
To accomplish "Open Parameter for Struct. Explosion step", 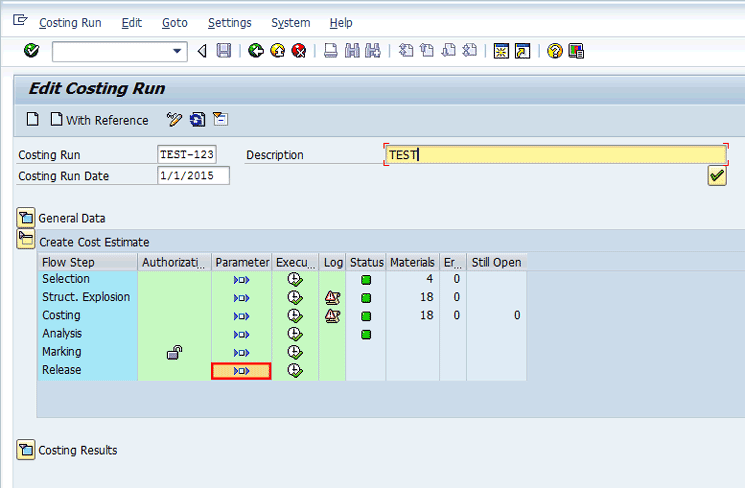I will 241,298.
